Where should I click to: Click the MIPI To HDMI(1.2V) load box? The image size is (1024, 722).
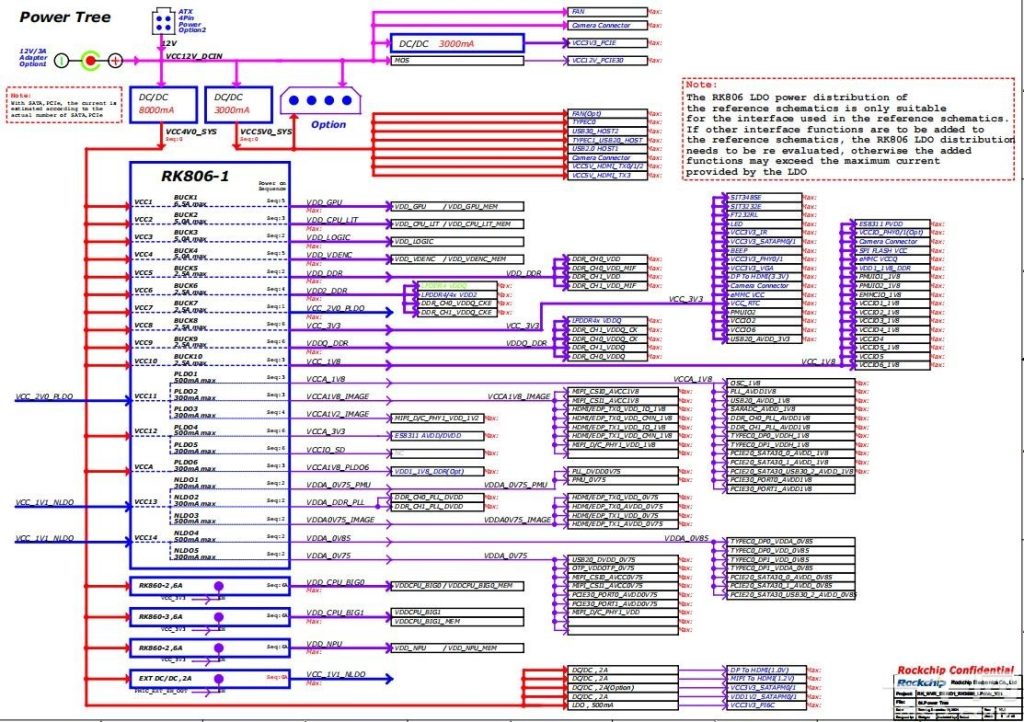[766, 679]
